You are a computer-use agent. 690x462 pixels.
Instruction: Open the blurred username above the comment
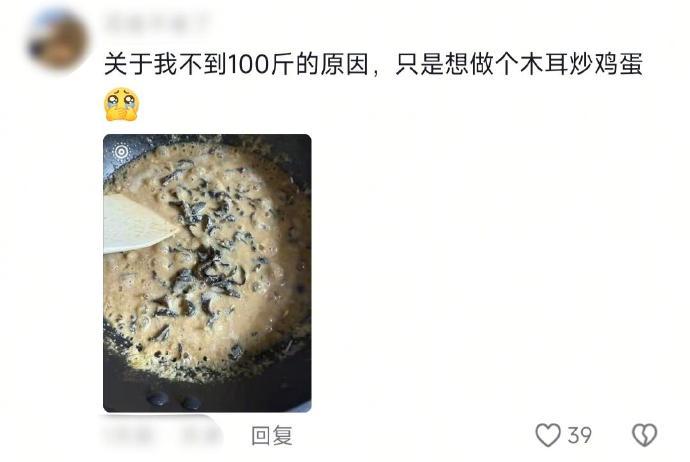point(157,24)
